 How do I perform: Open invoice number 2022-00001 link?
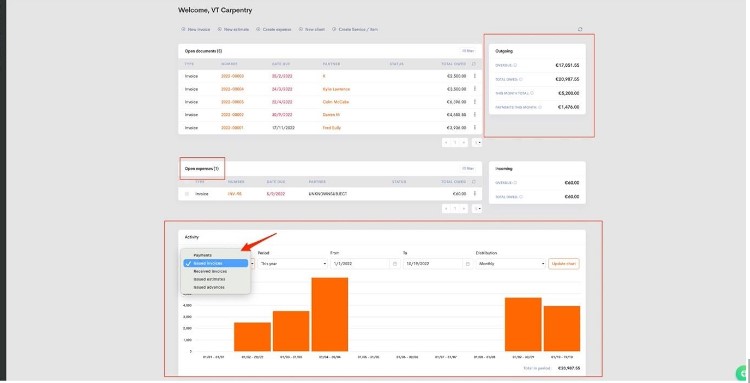[x=232, y=128]
